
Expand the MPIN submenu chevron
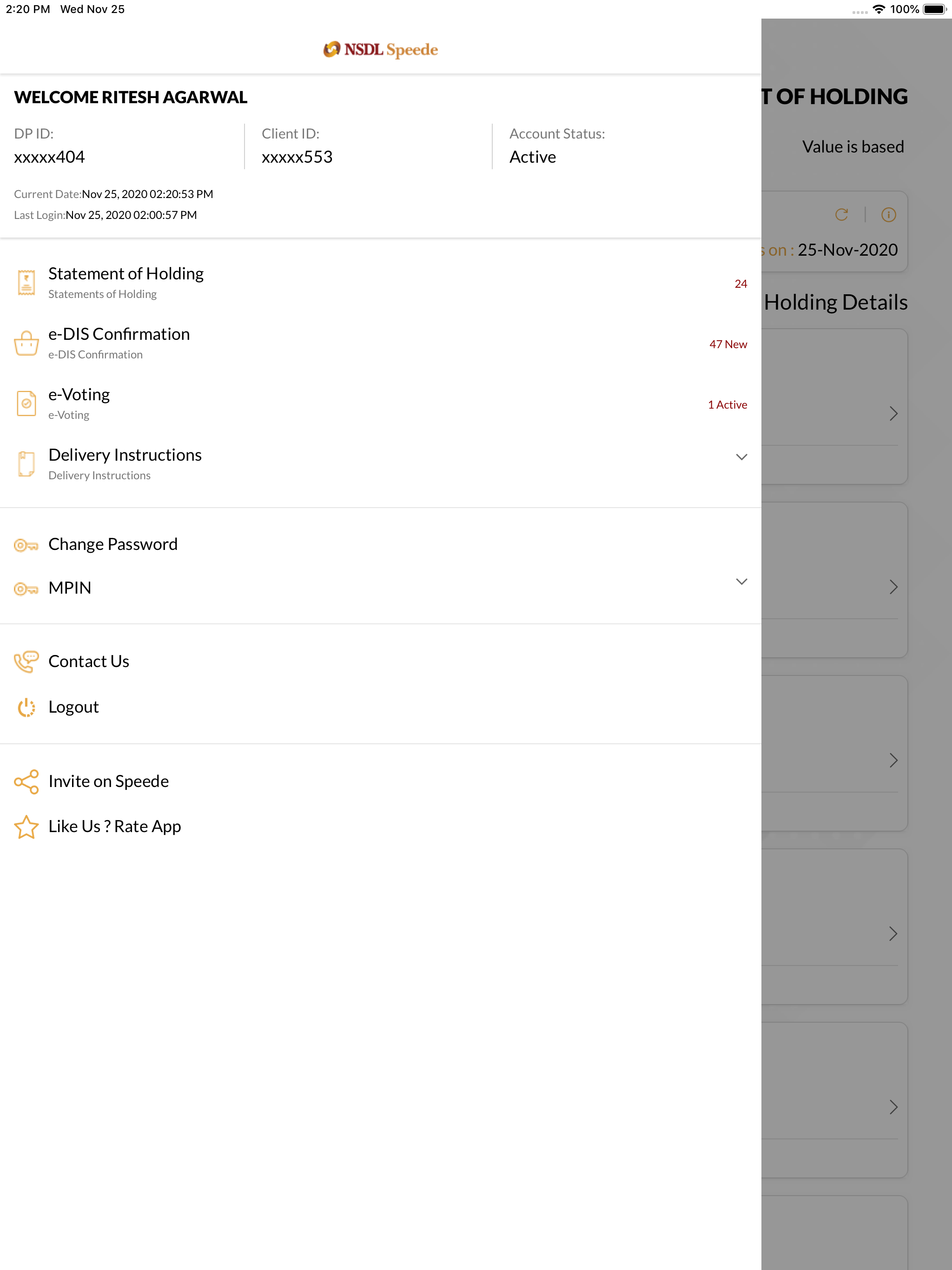(741, 582)
